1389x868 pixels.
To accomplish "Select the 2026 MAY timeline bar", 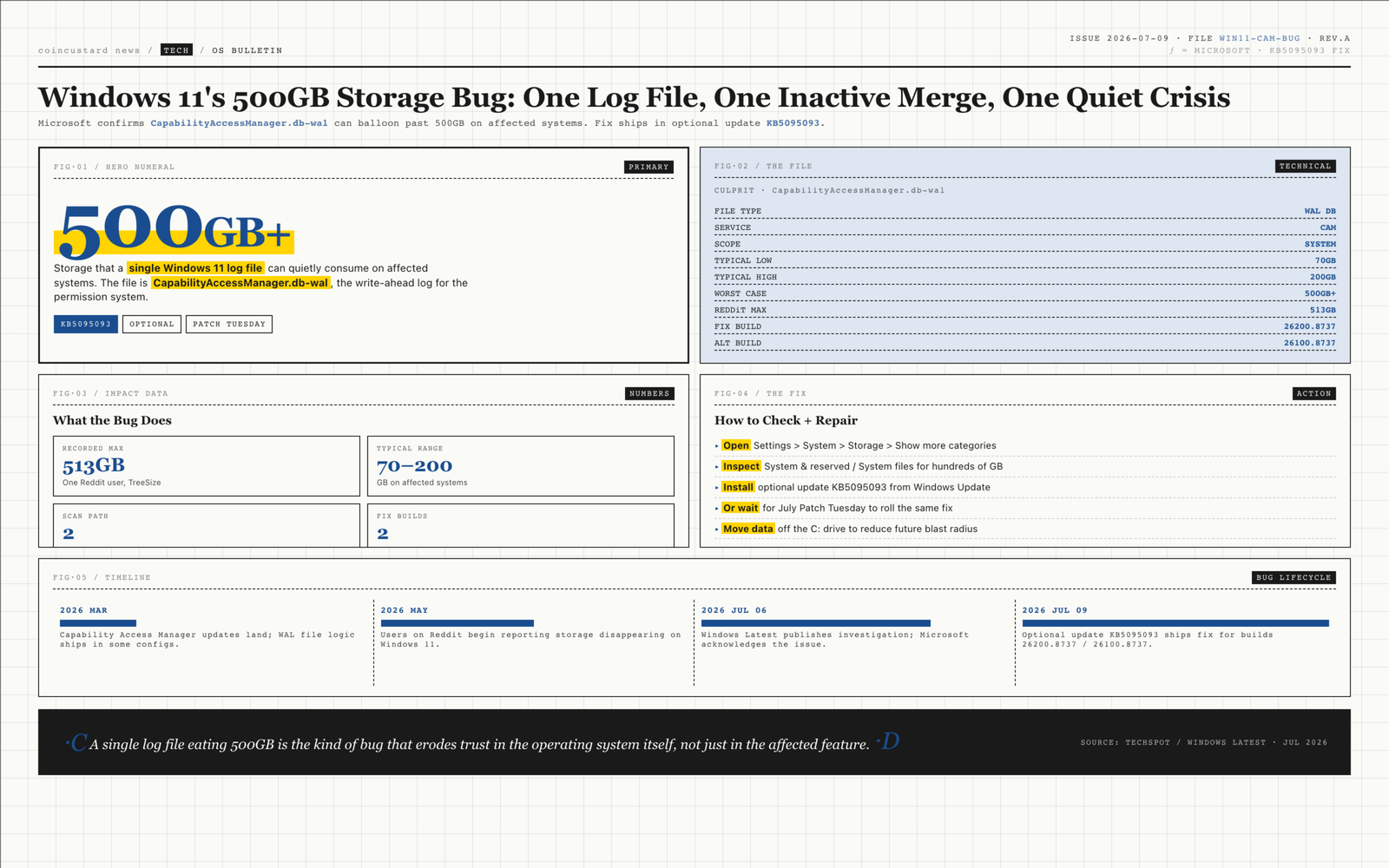I will [x=457, y=623].
